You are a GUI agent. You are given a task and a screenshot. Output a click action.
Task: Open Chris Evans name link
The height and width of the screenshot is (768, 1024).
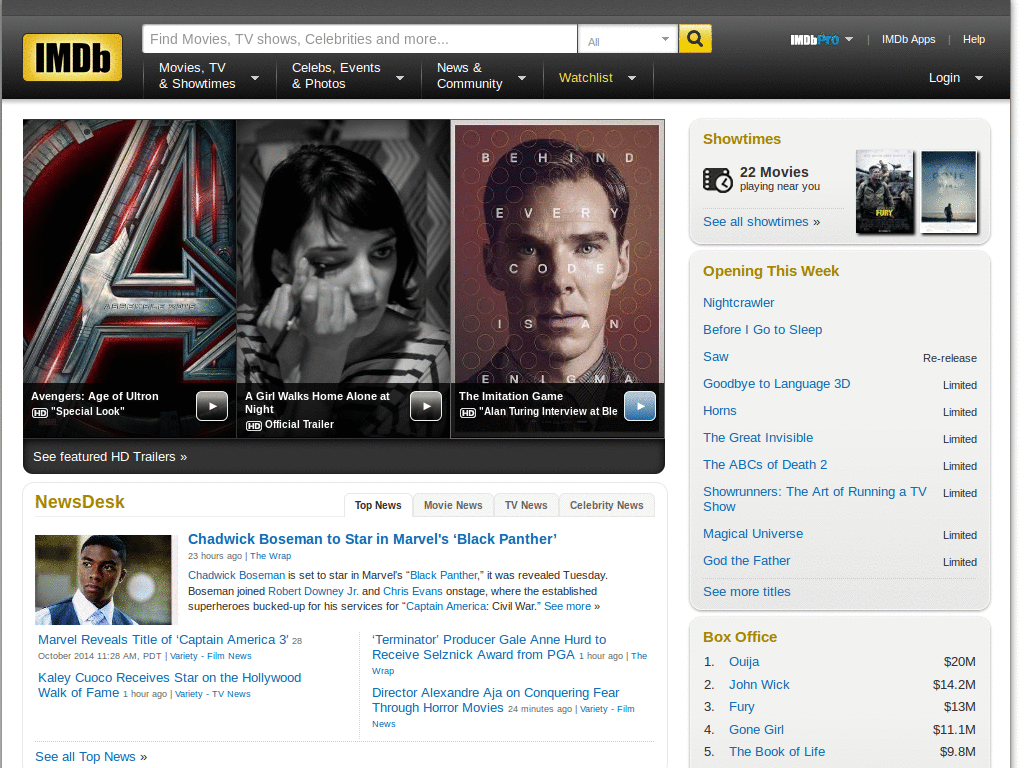pos(413,591)
